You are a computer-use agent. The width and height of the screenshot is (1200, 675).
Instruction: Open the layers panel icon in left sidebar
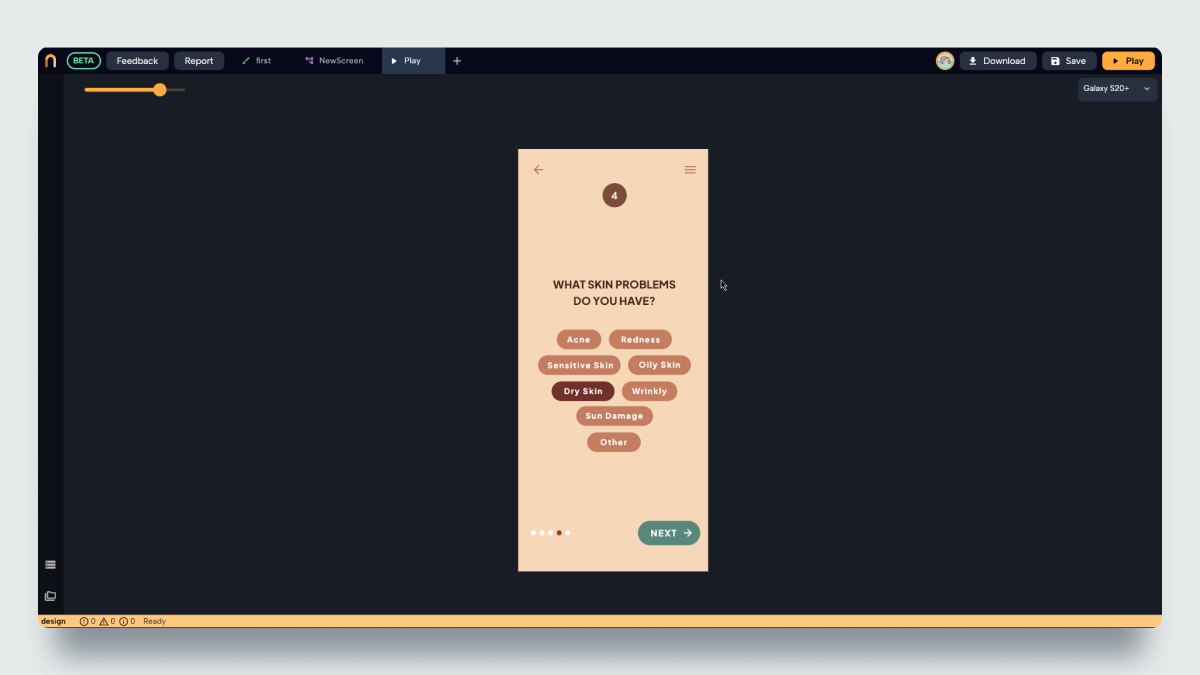pos(50,596)
